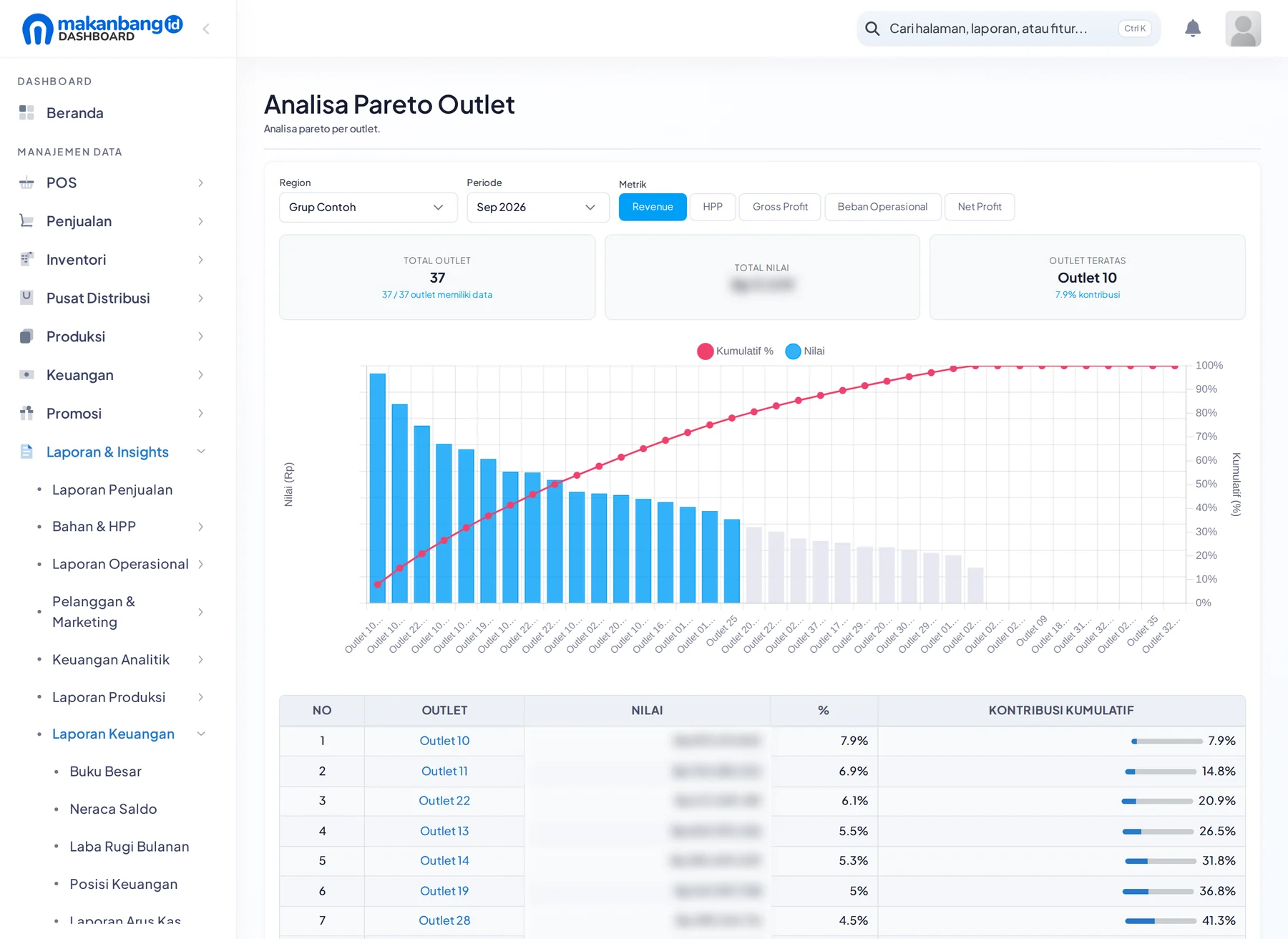Image resolution: width=1288 pixels, height=939 pixels.
Task: Click the 14.8% cumulative progress bar
Action: point(1161,772)
